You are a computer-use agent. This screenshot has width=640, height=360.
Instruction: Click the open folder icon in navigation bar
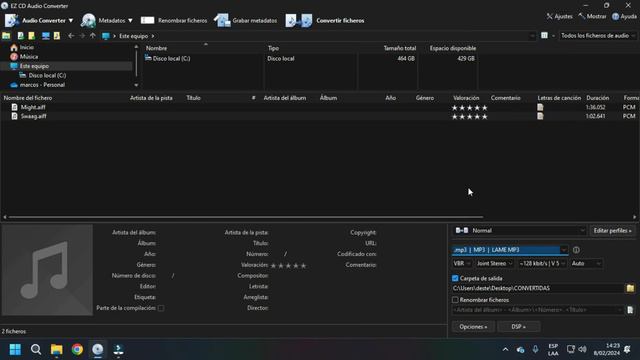pyautogui.click(x=6, y=36)
